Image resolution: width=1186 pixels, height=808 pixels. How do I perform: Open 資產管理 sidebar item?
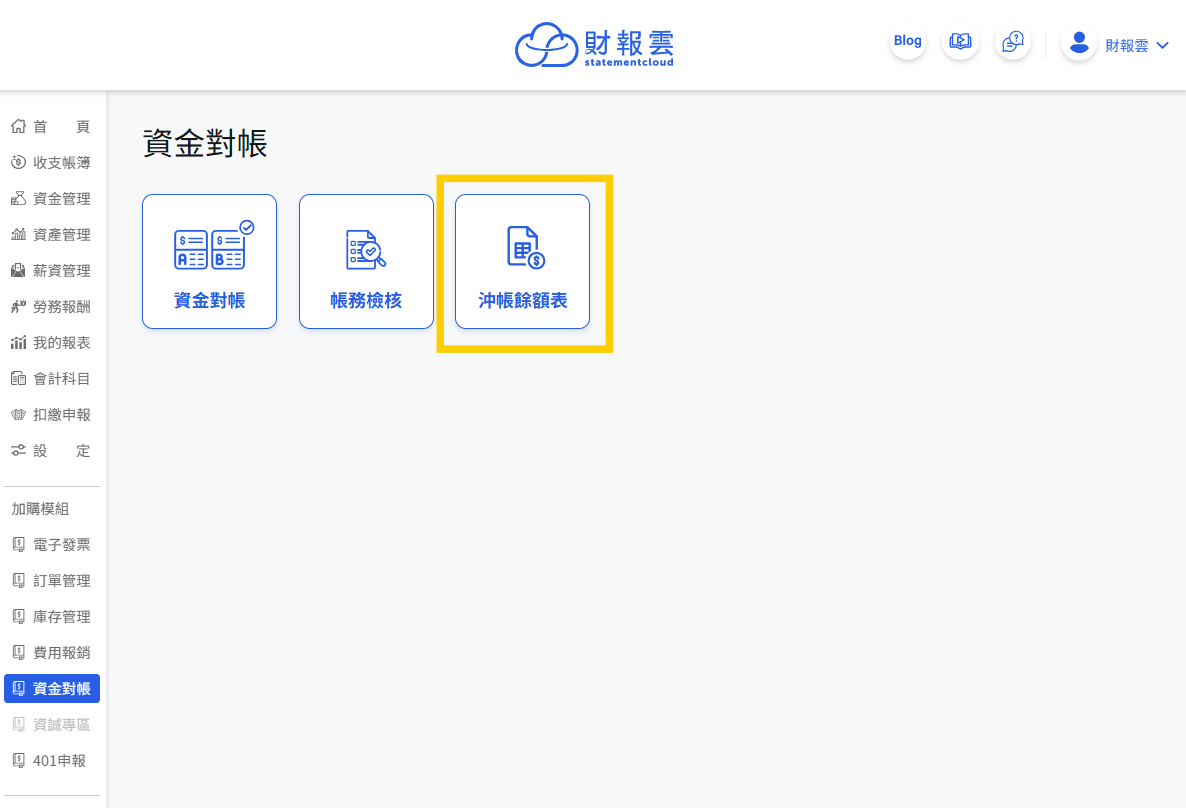point(51,235)
